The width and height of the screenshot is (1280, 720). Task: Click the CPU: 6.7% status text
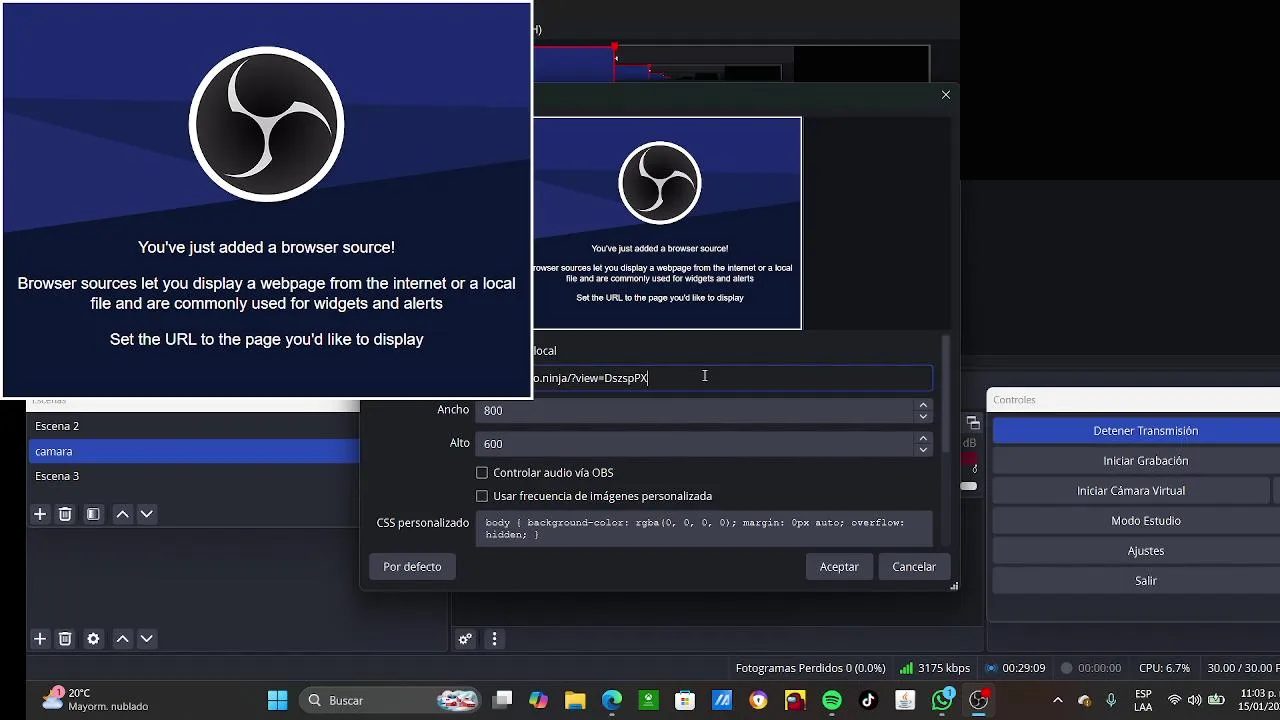1164,668
